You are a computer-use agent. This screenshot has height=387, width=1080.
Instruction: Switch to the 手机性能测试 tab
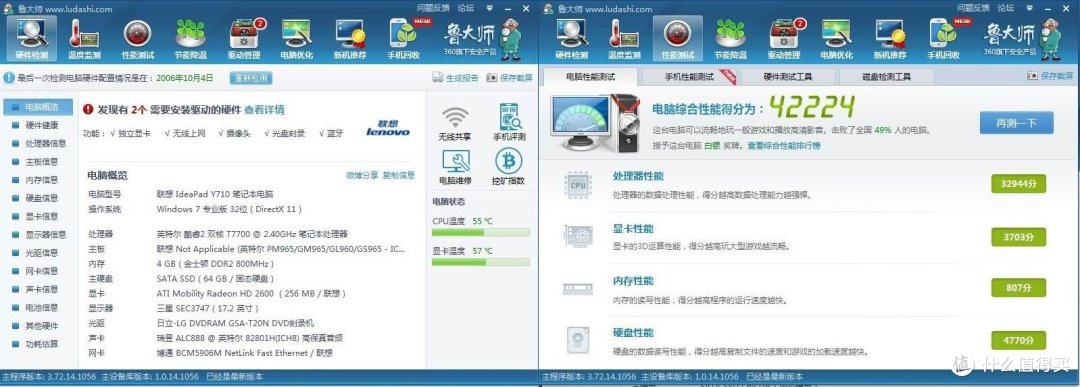click(x=689, y=76)
